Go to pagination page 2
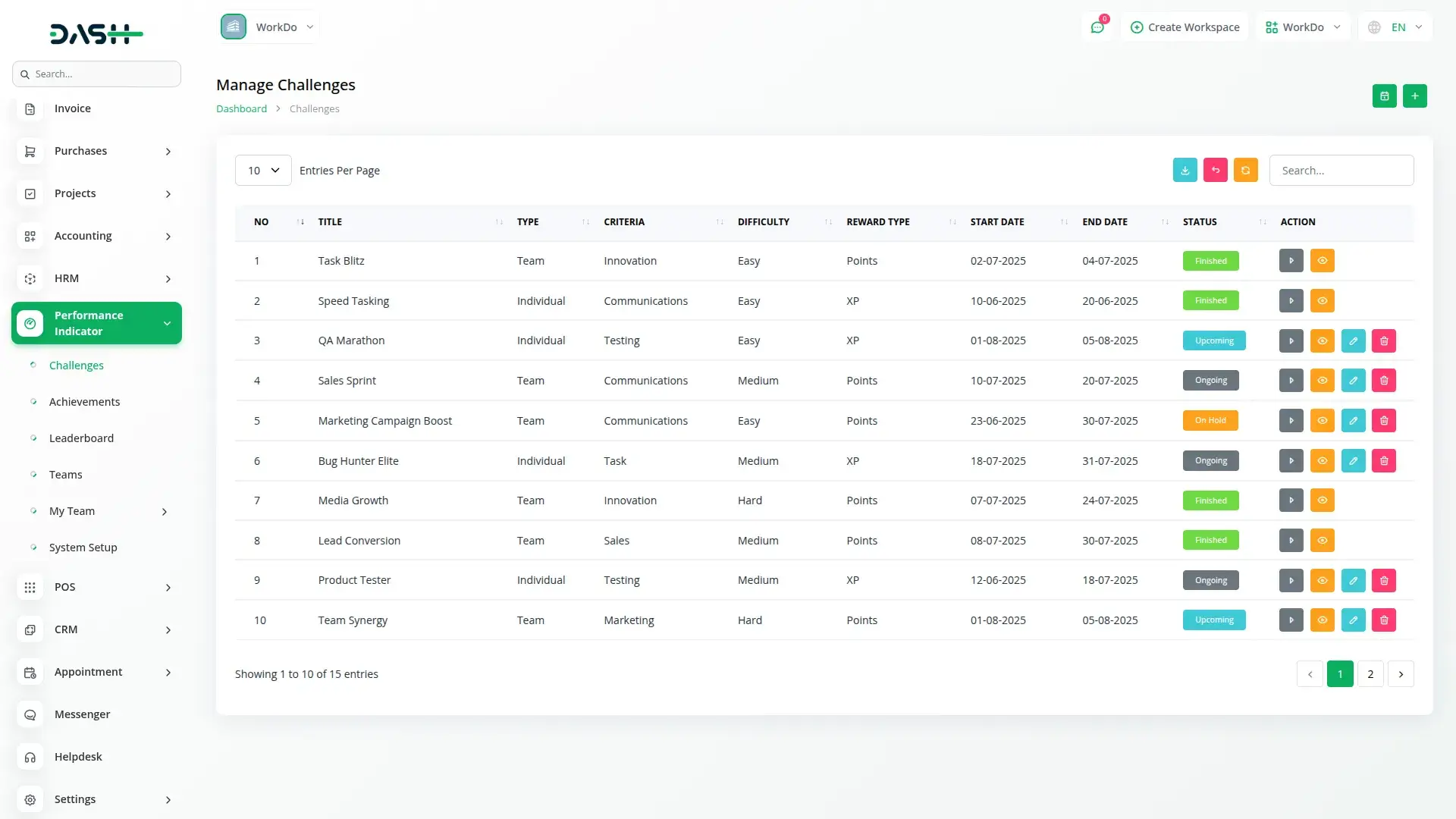This screenshot has width=1456, height=819. coord(1370,674)
